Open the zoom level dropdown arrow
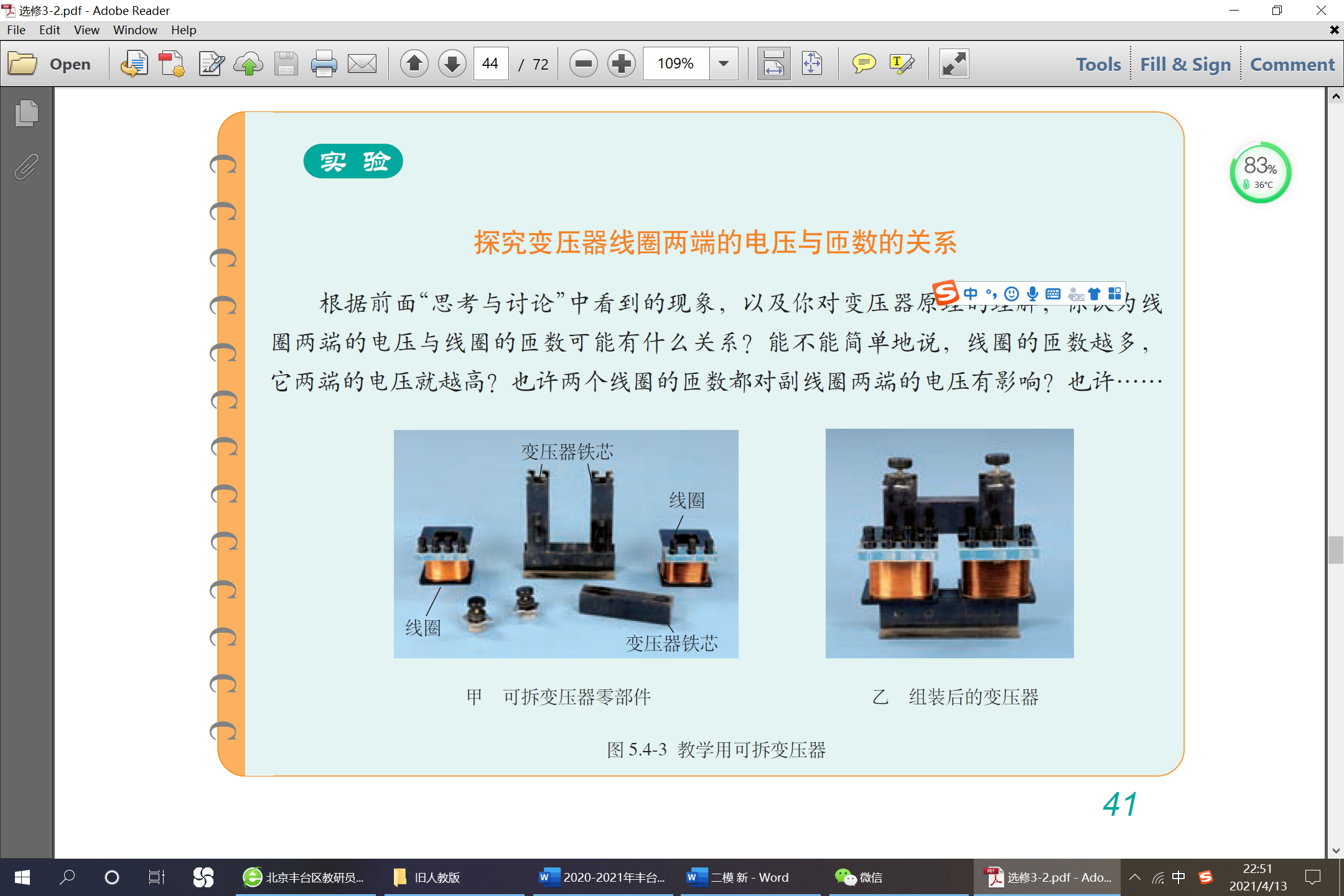The width and height of the screenshot is (1344, 896). (x=724, y=63)
